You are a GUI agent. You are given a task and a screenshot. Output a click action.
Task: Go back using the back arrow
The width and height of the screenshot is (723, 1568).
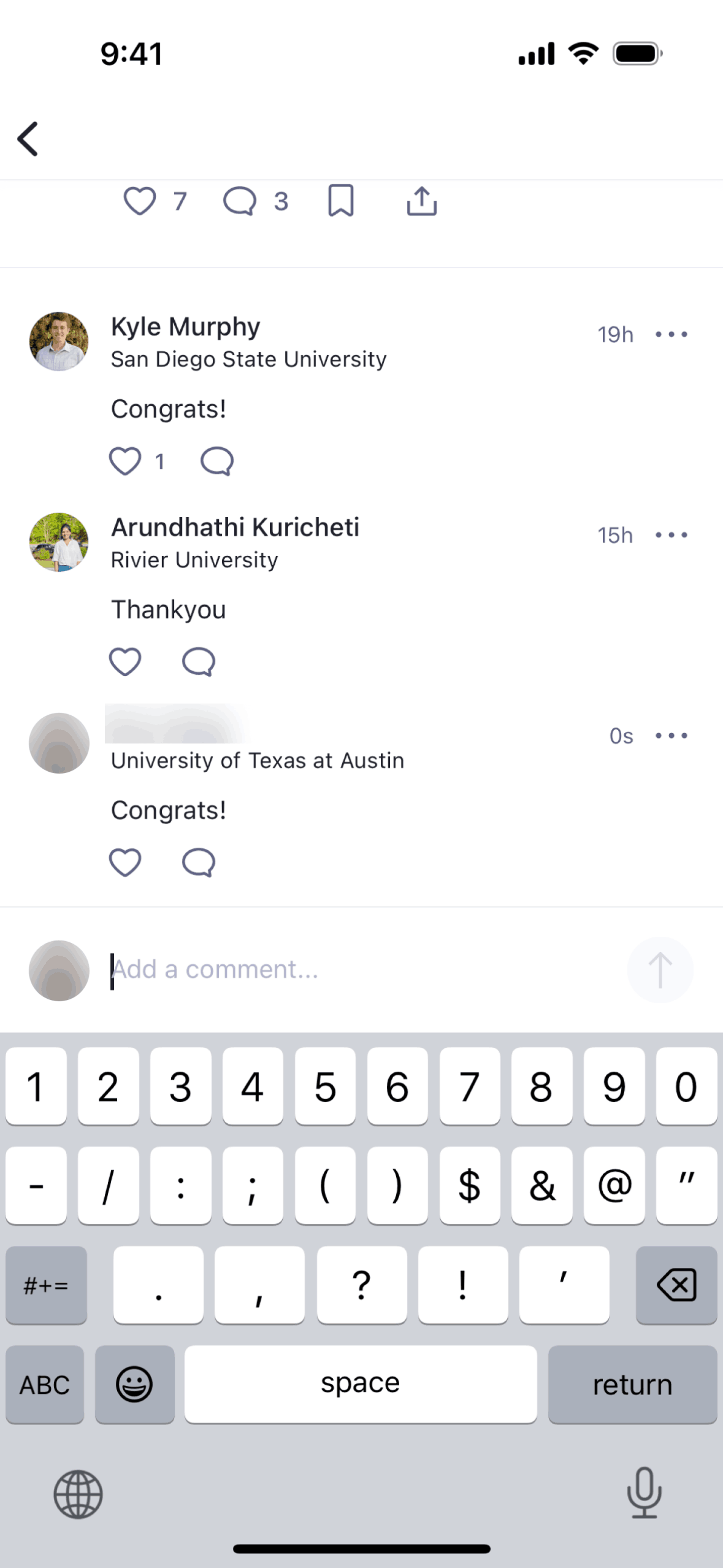[x=28, y=139]
